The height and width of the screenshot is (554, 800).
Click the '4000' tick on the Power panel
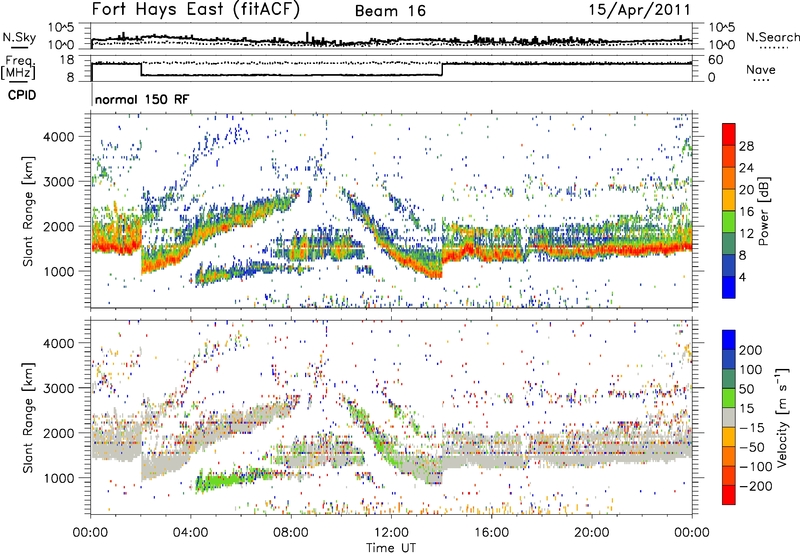tap(58, 137)
